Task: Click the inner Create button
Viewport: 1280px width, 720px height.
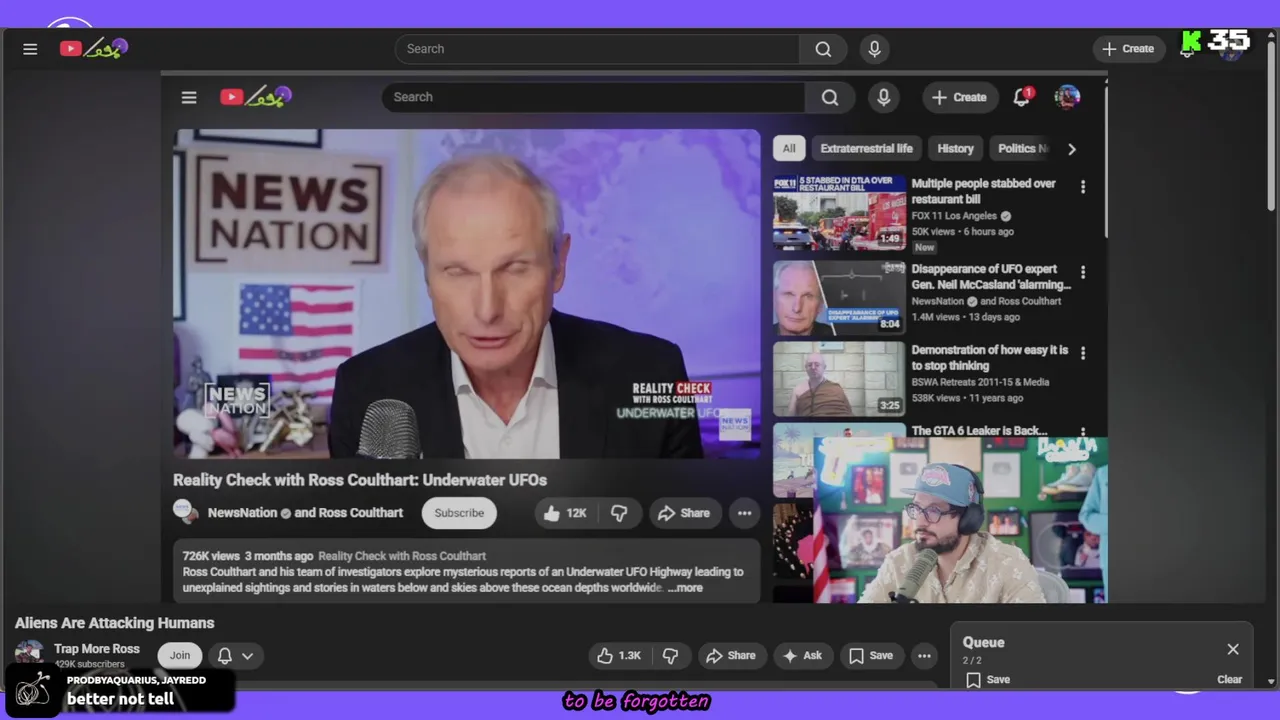Action: (959, 97)
